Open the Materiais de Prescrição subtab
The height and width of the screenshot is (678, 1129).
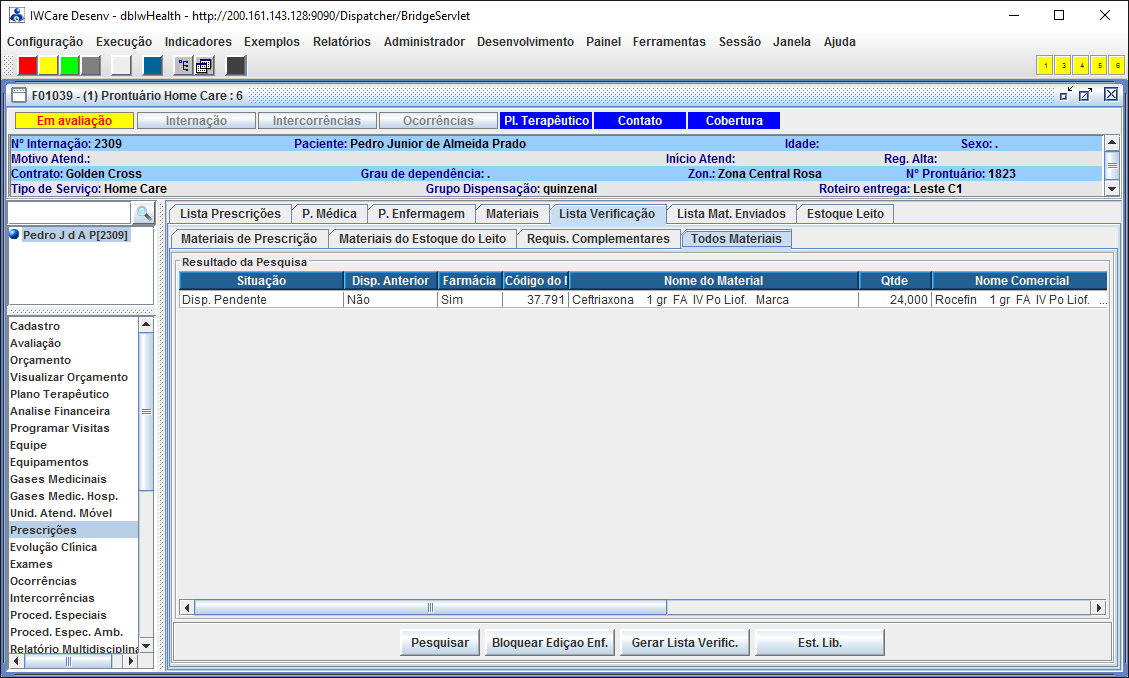coord(249,239)
